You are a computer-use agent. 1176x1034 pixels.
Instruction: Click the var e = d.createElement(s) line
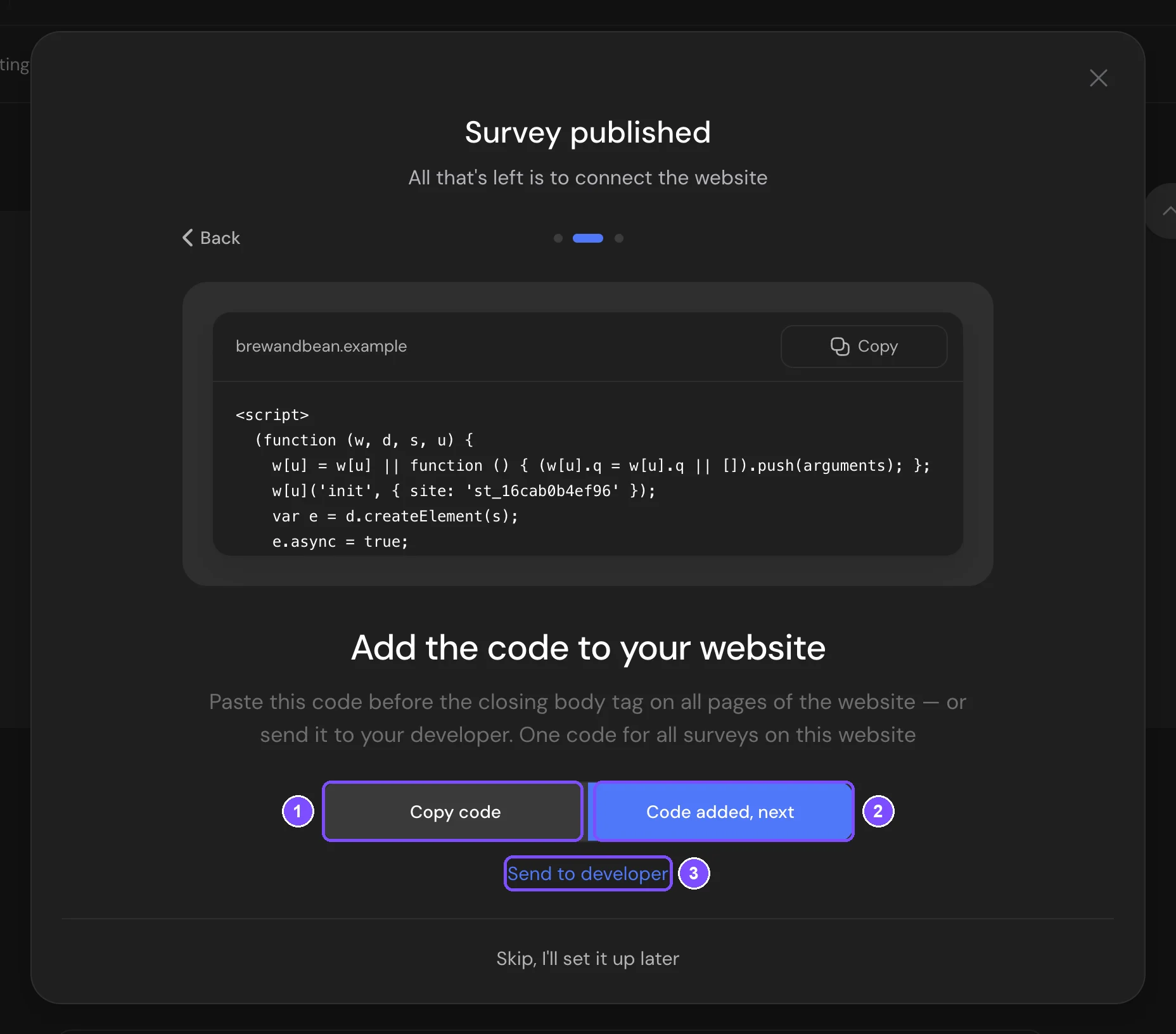[395, 516]
